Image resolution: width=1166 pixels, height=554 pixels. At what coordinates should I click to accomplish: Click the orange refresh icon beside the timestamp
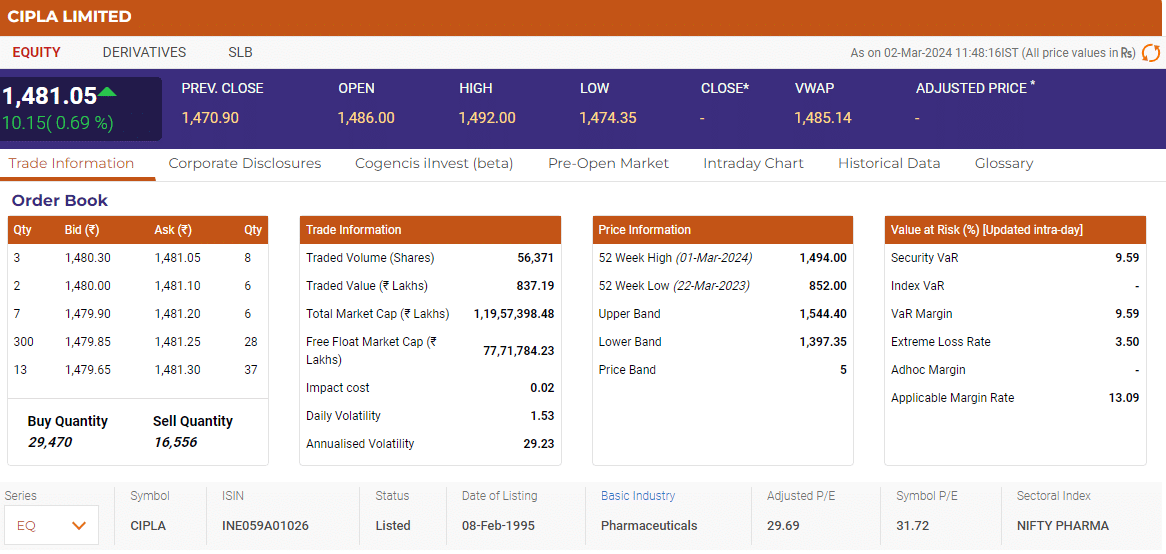point(1151,53)
